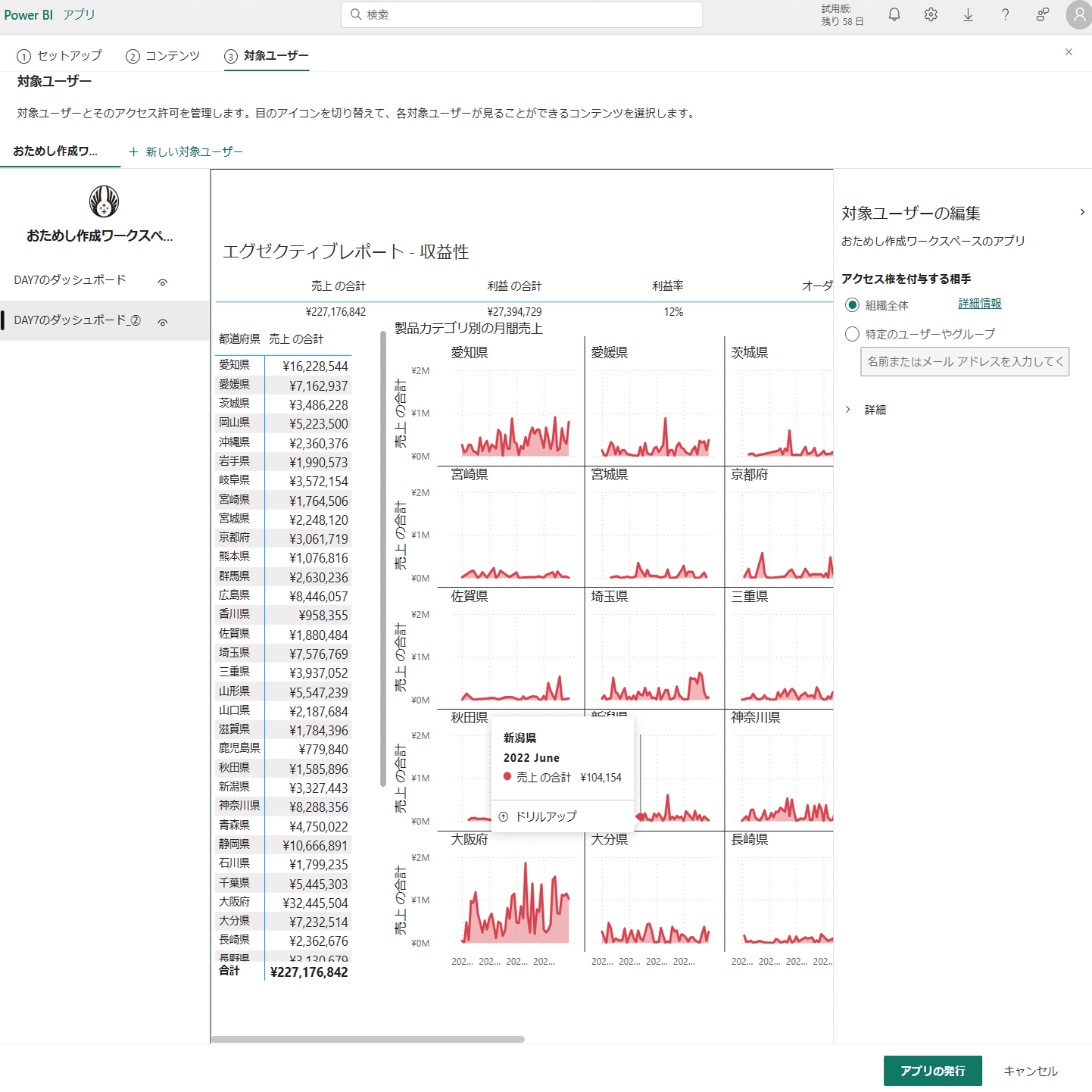The height and width of the screenshot is (1092, 1092).
Task: Click the download arrow icon
Action: click(968, 14)
